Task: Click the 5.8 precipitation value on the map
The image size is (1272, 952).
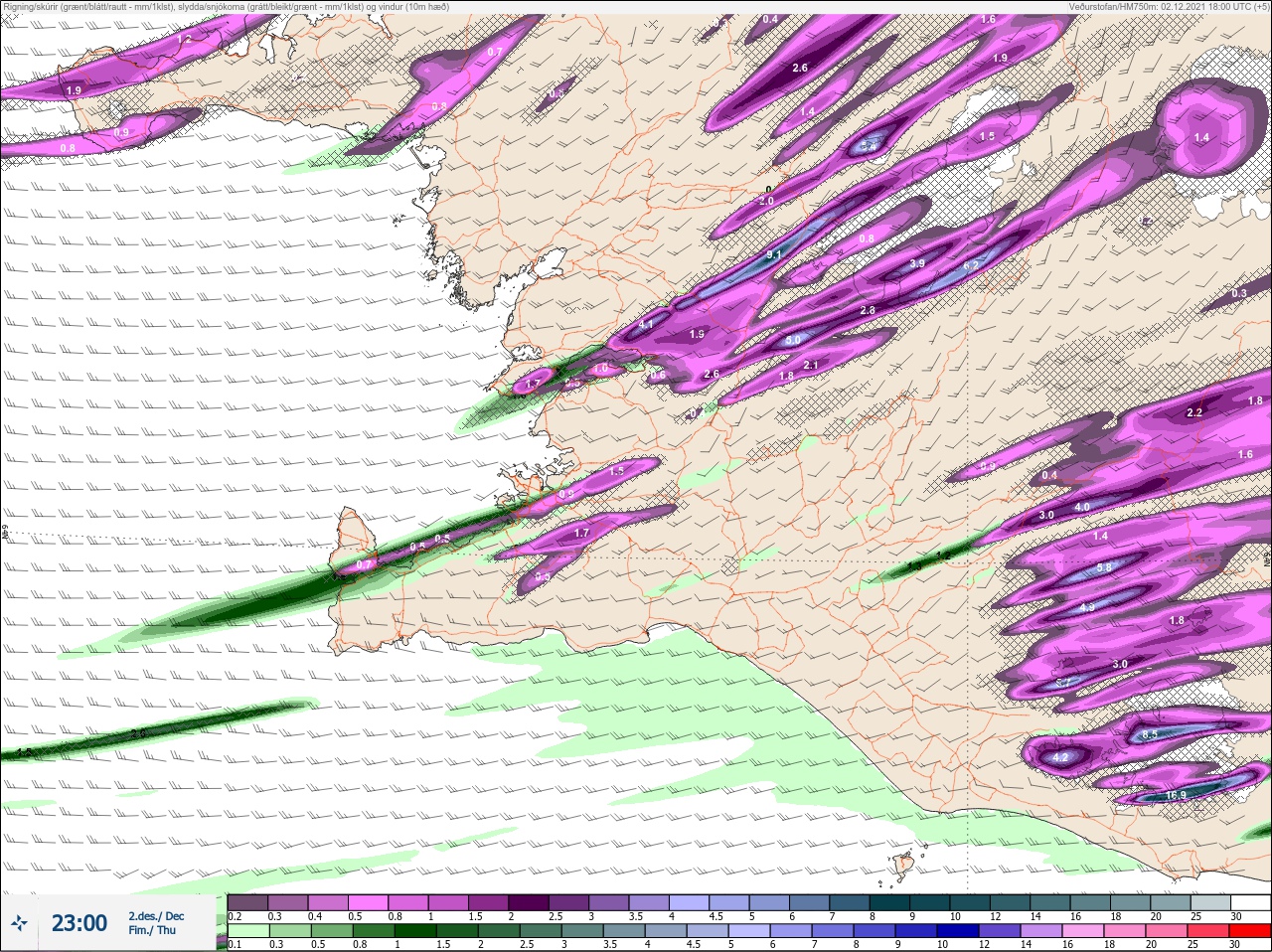Action: tap(1104, 567)
